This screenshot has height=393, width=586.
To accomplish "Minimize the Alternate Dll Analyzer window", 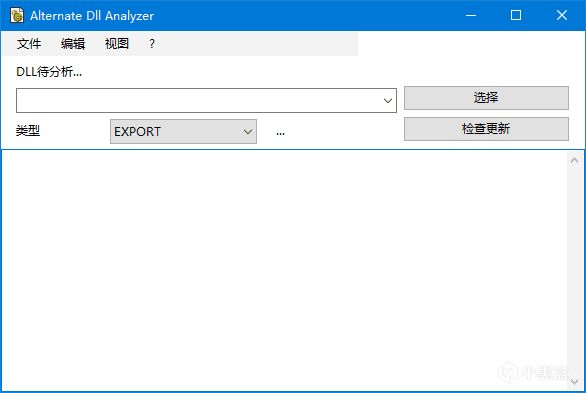I will (x=471, y=15).
